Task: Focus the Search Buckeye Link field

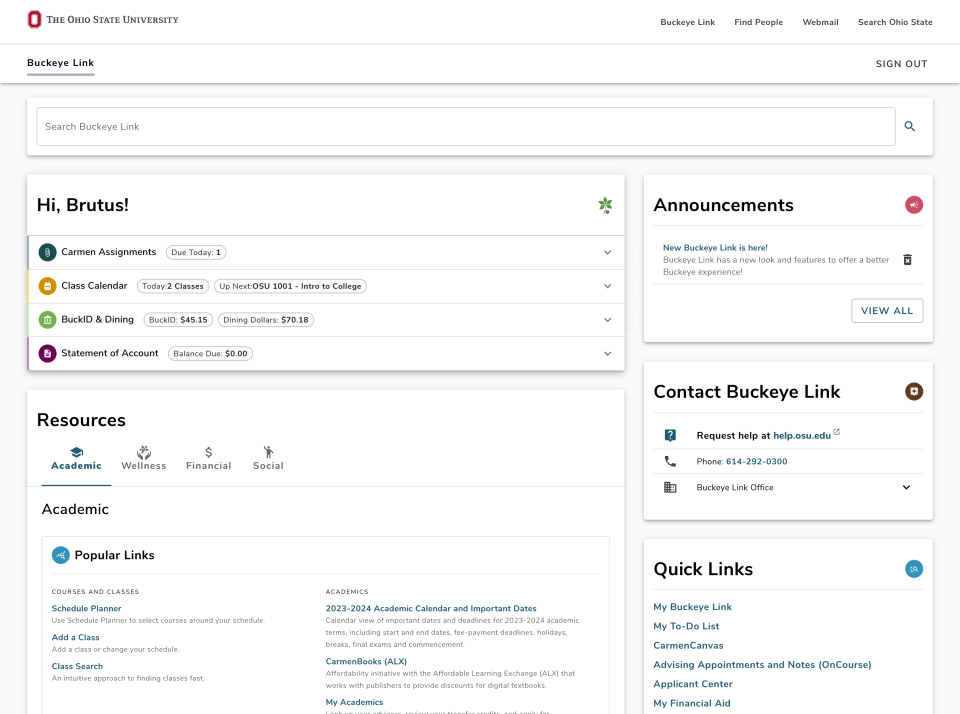Action: point(466,127)
